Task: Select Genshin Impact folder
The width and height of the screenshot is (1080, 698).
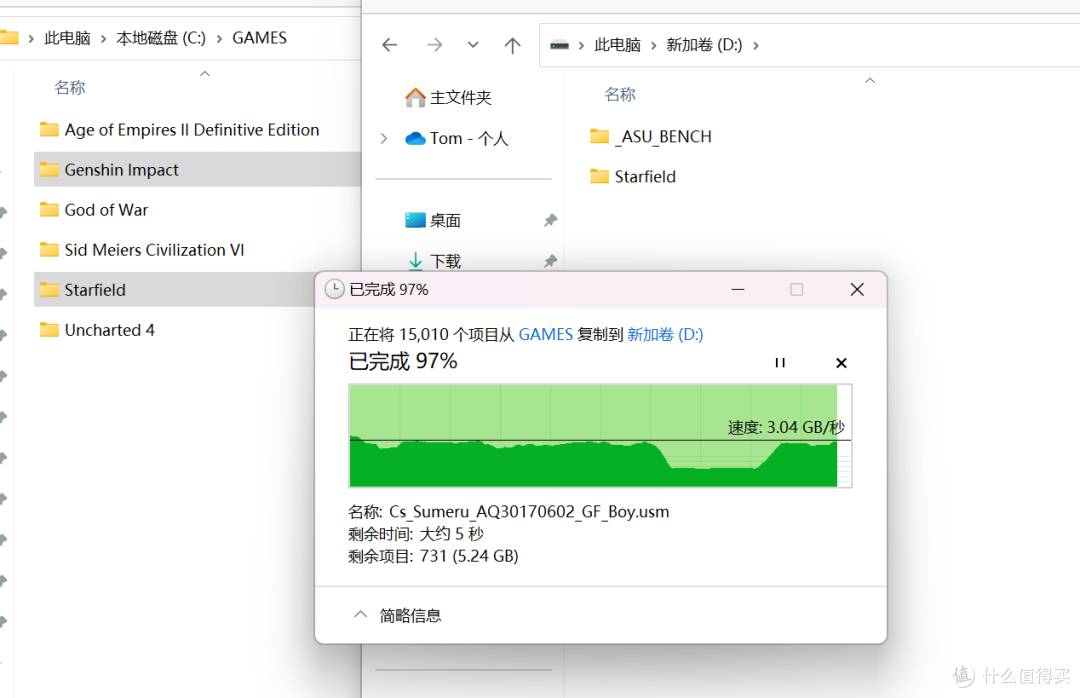Action: pos(198,170)
